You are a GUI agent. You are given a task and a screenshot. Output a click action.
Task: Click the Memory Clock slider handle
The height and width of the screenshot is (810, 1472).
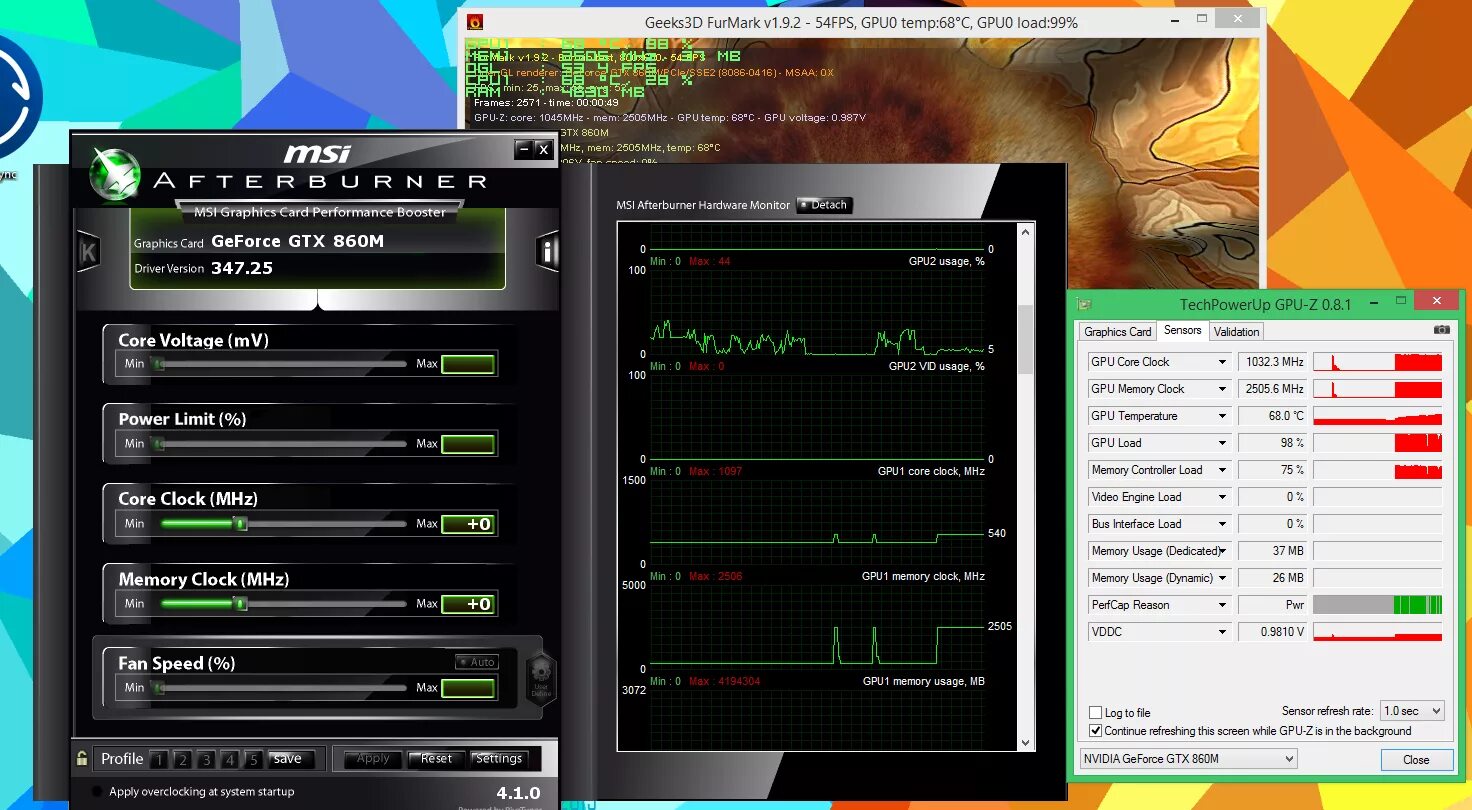point(240,603)
